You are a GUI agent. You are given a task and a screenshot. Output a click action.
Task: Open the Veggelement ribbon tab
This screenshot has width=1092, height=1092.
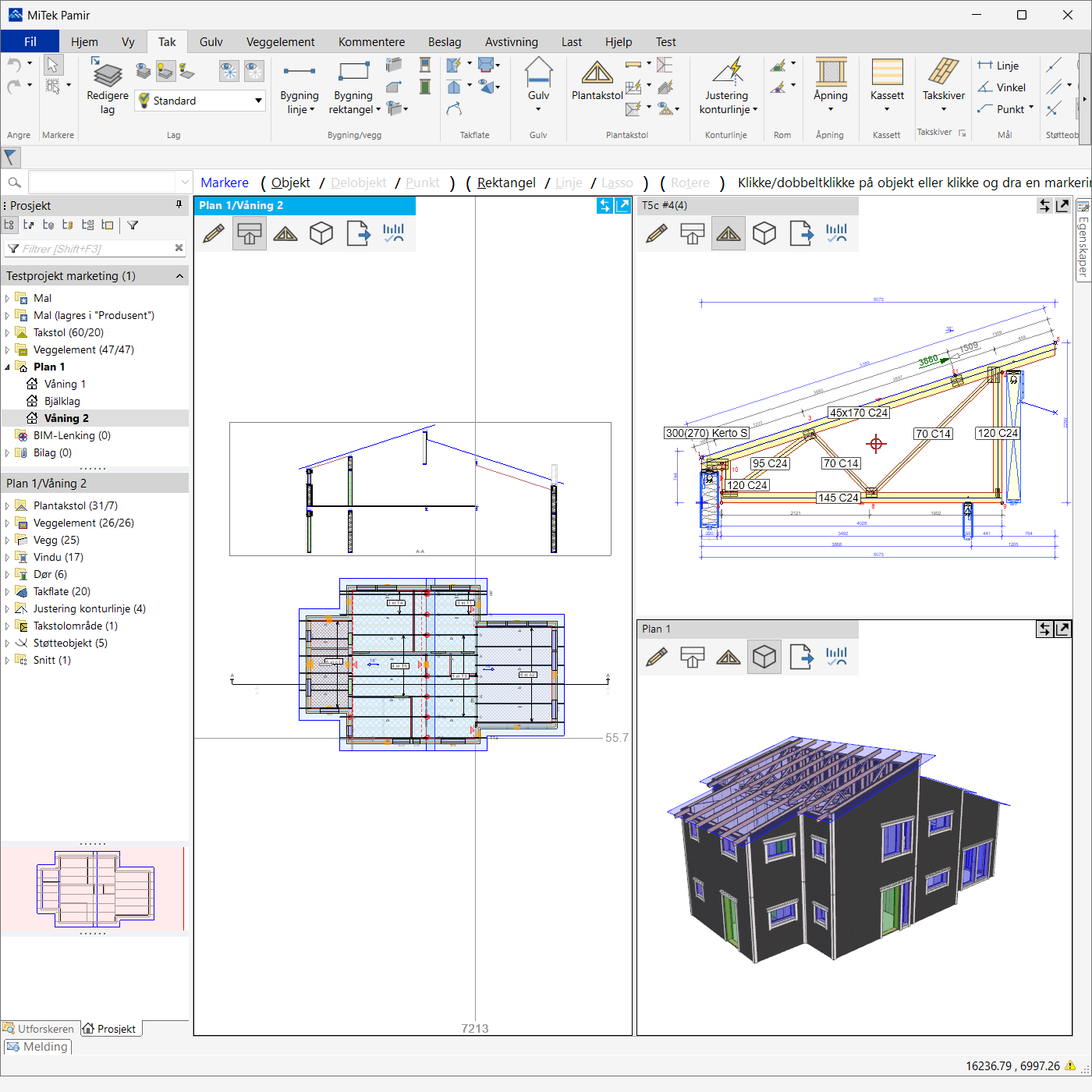(x=280, y=42)
